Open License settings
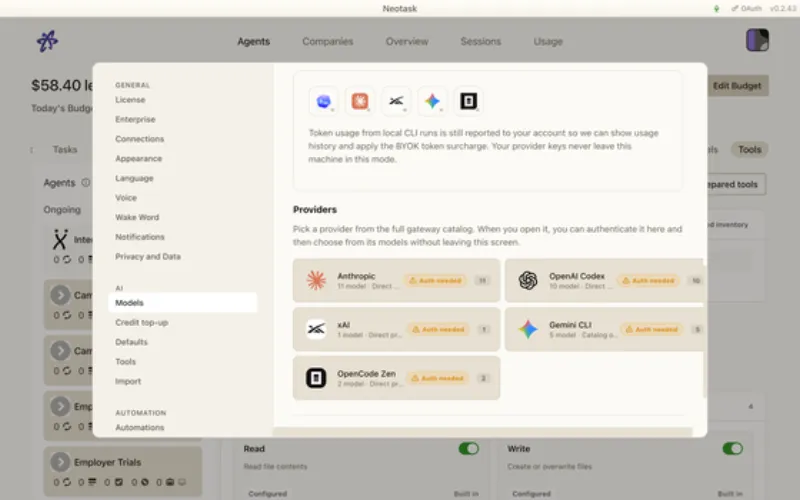800x500 pixels. click(x=130, y=100)
